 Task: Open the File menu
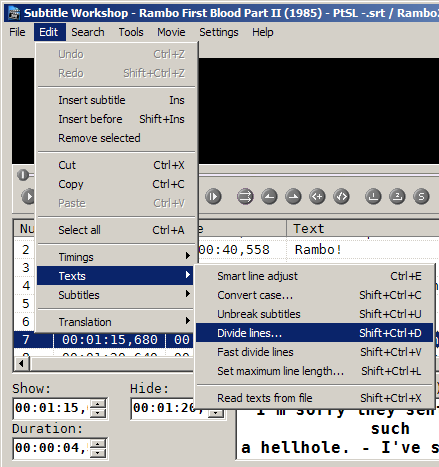[x=17, y=32]
